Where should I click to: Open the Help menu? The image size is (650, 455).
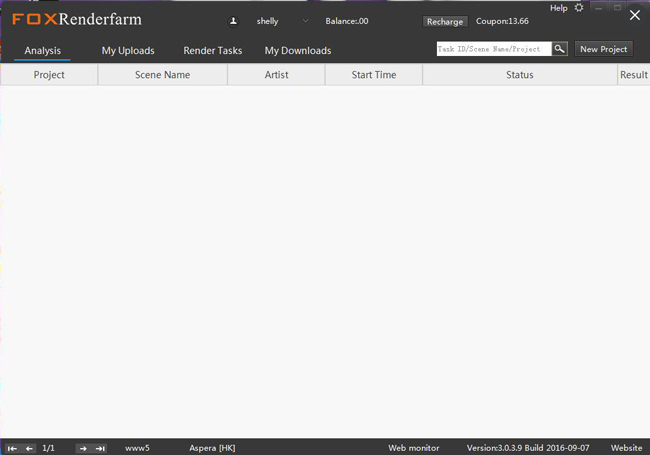pyautogui.click(x=558, y=8)
